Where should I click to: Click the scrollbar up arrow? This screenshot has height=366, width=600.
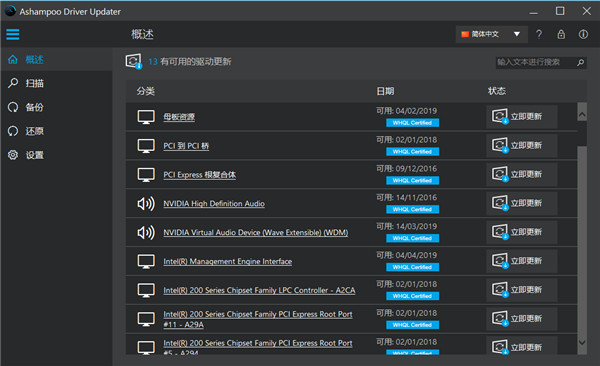(582, 114)
